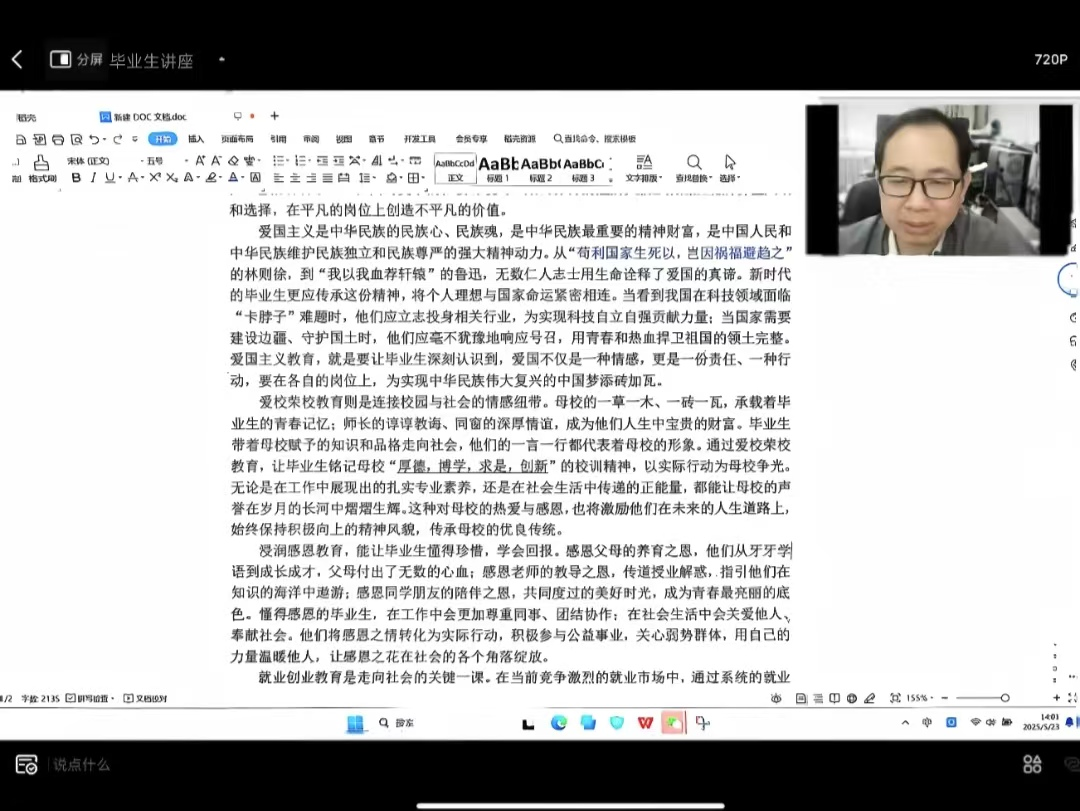Click the Select (选择) cursor tool

click(x=730, y=167)
